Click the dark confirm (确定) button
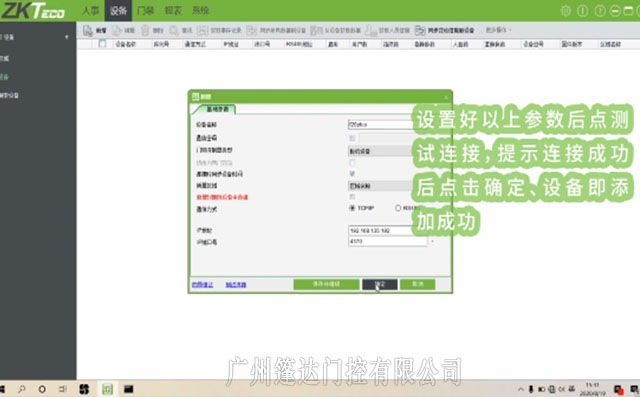 pyautogui.click(x=380, y=284)
